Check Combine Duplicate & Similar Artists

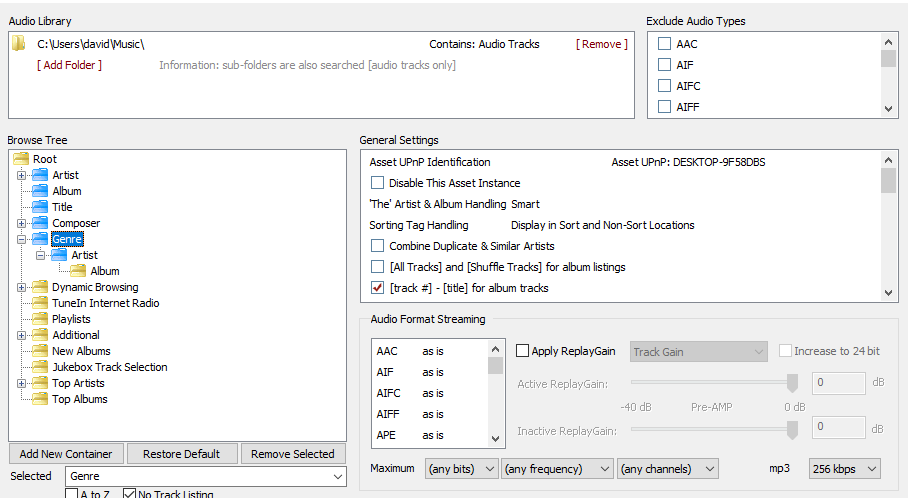click(x=377, y=246)
